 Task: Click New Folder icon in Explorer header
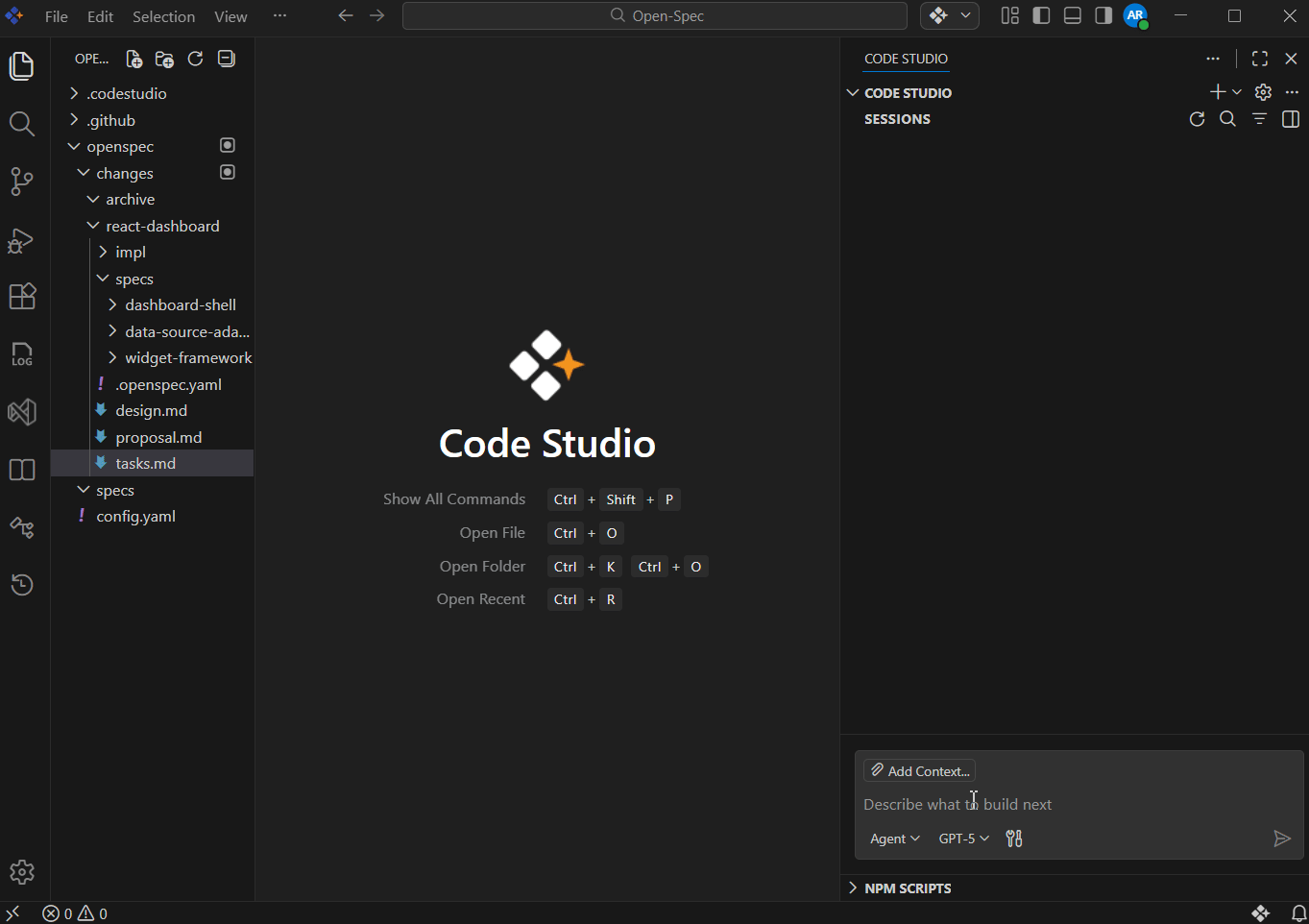tap(164, 59)
